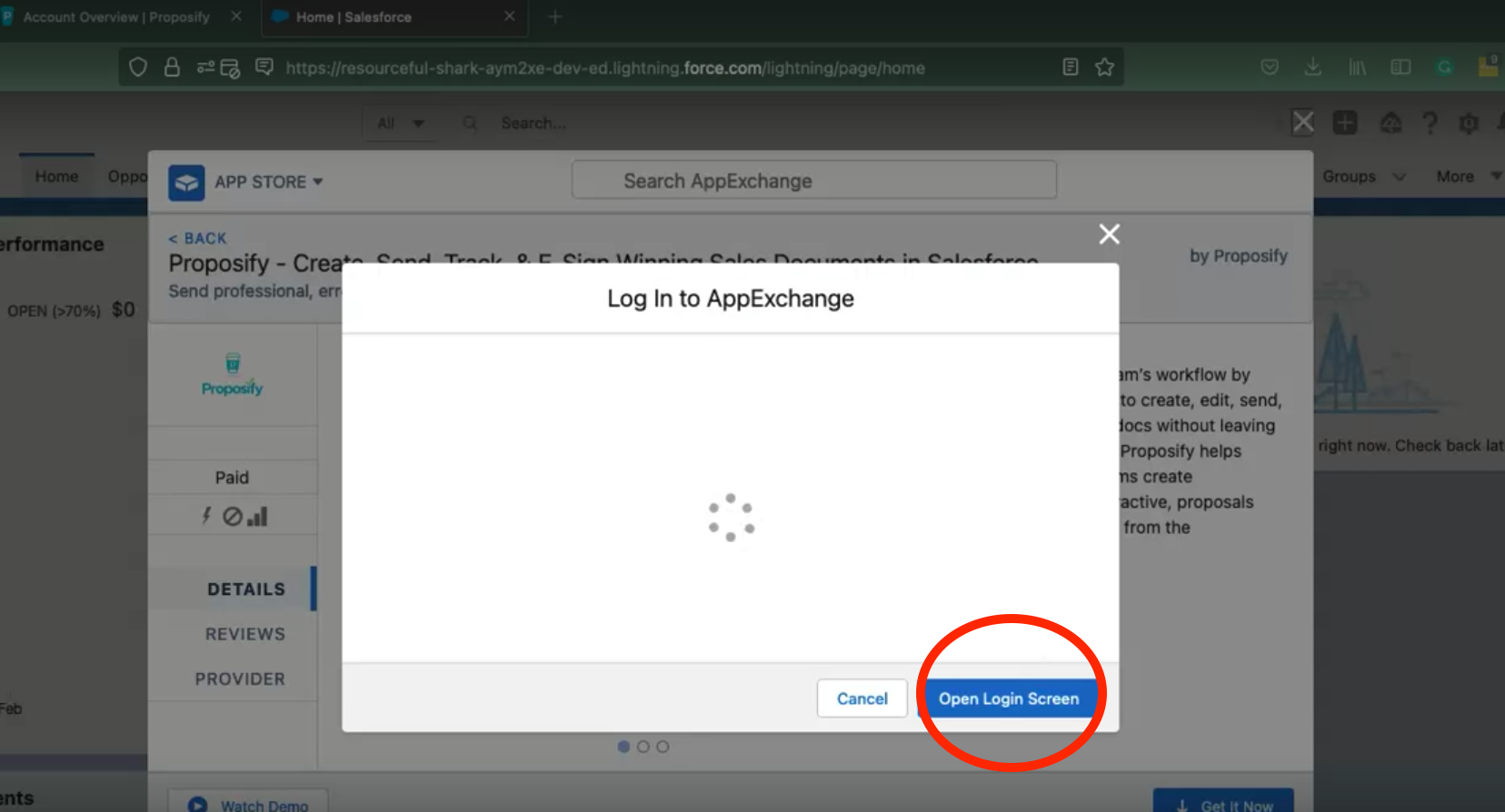Close the Account Overview Proposify tab

coord(236,16)
